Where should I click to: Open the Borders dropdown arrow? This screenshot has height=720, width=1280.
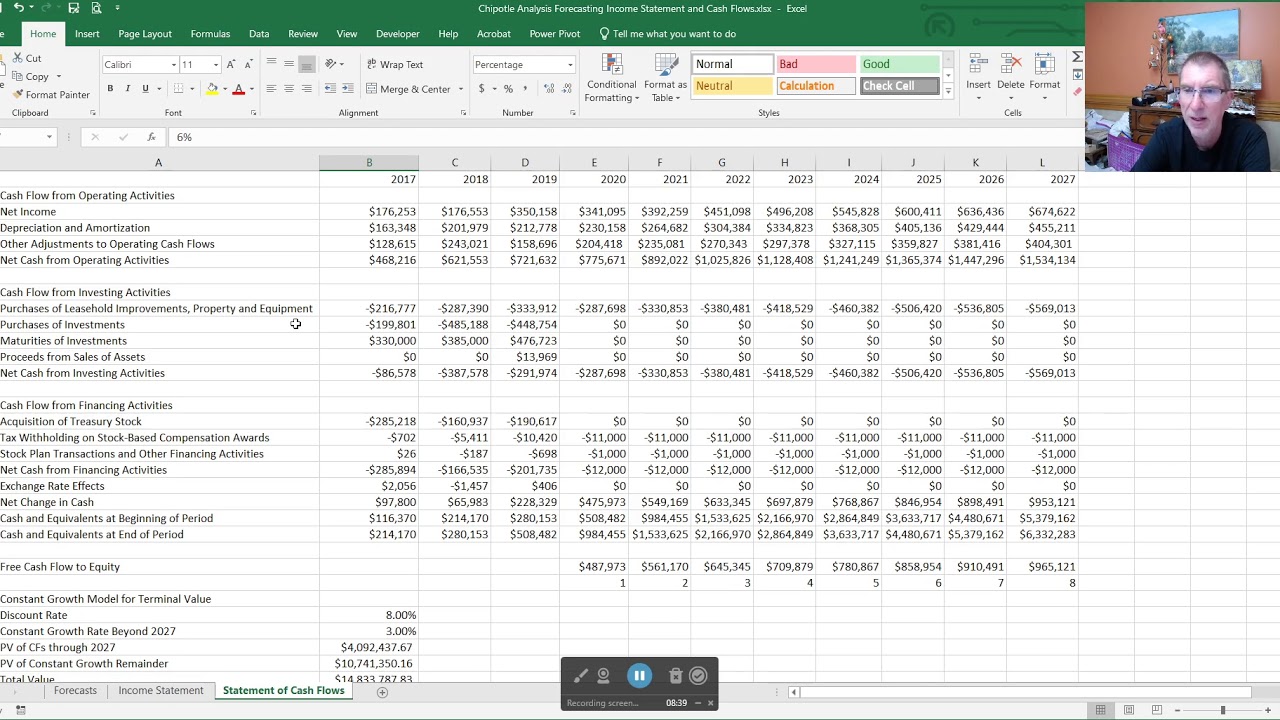click(193, 89)
